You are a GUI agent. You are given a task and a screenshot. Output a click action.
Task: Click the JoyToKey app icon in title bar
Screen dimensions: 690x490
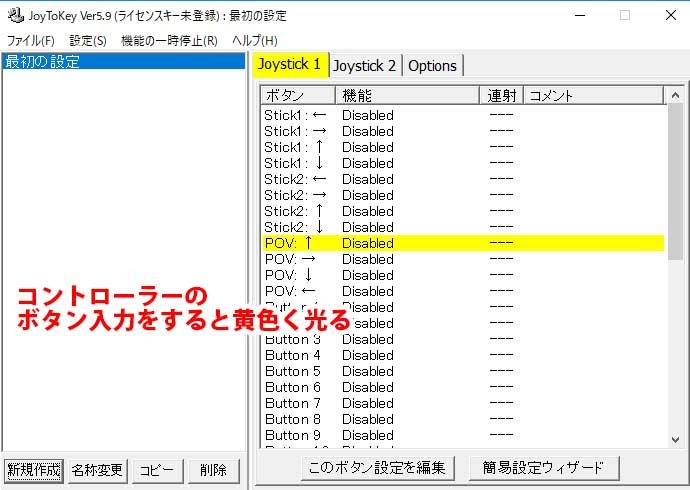pyautogui.click(x=16, y=15)
